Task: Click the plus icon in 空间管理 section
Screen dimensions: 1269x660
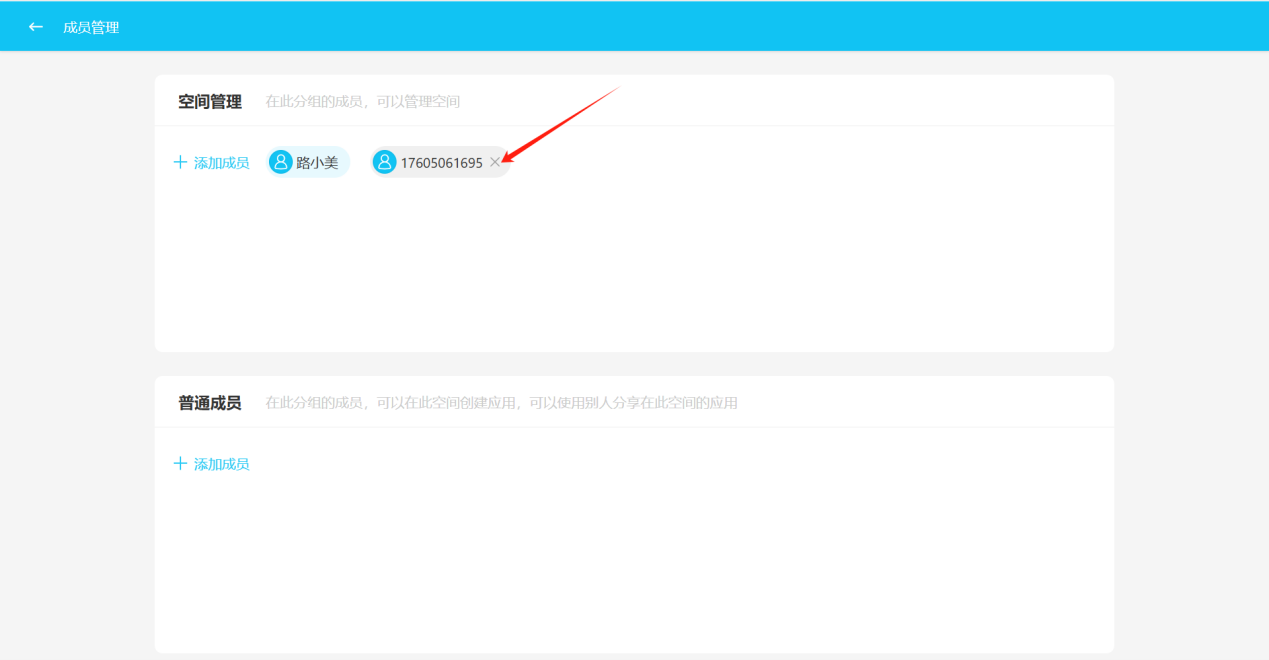Action: pos(180,162)
